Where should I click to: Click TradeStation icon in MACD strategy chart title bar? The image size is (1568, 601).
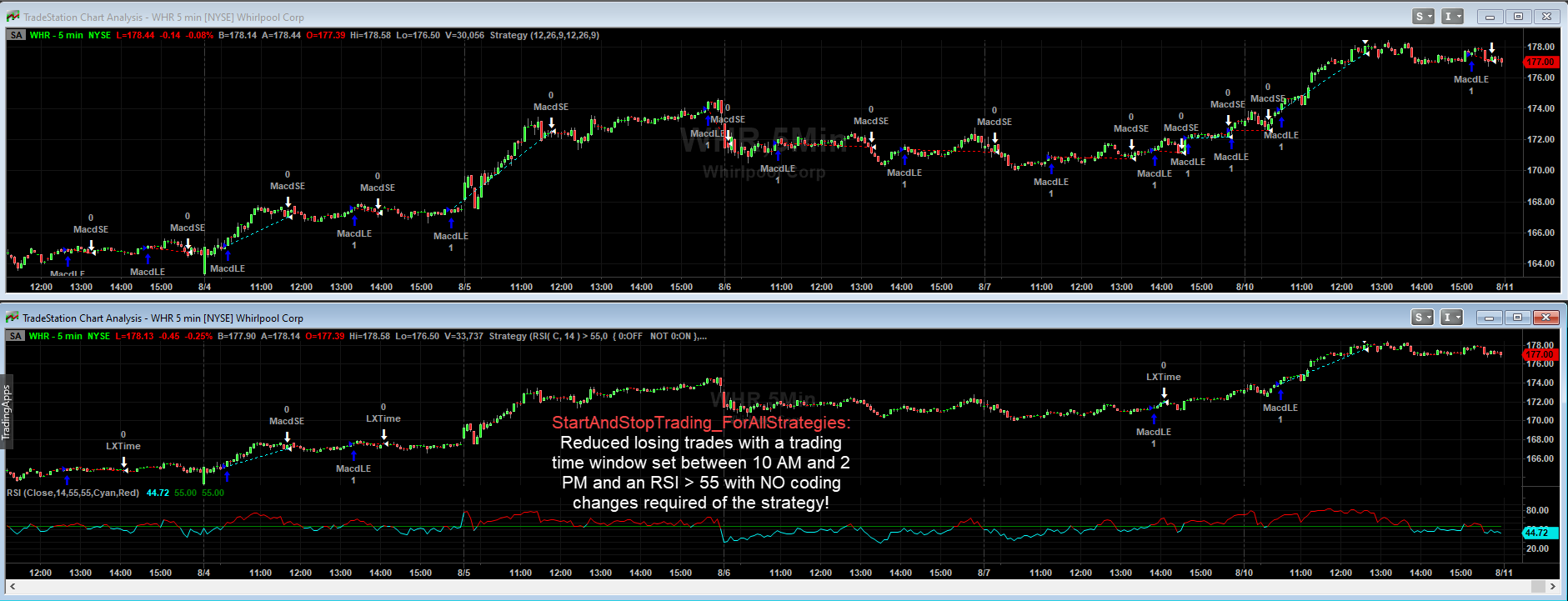[x=13, y=17]
